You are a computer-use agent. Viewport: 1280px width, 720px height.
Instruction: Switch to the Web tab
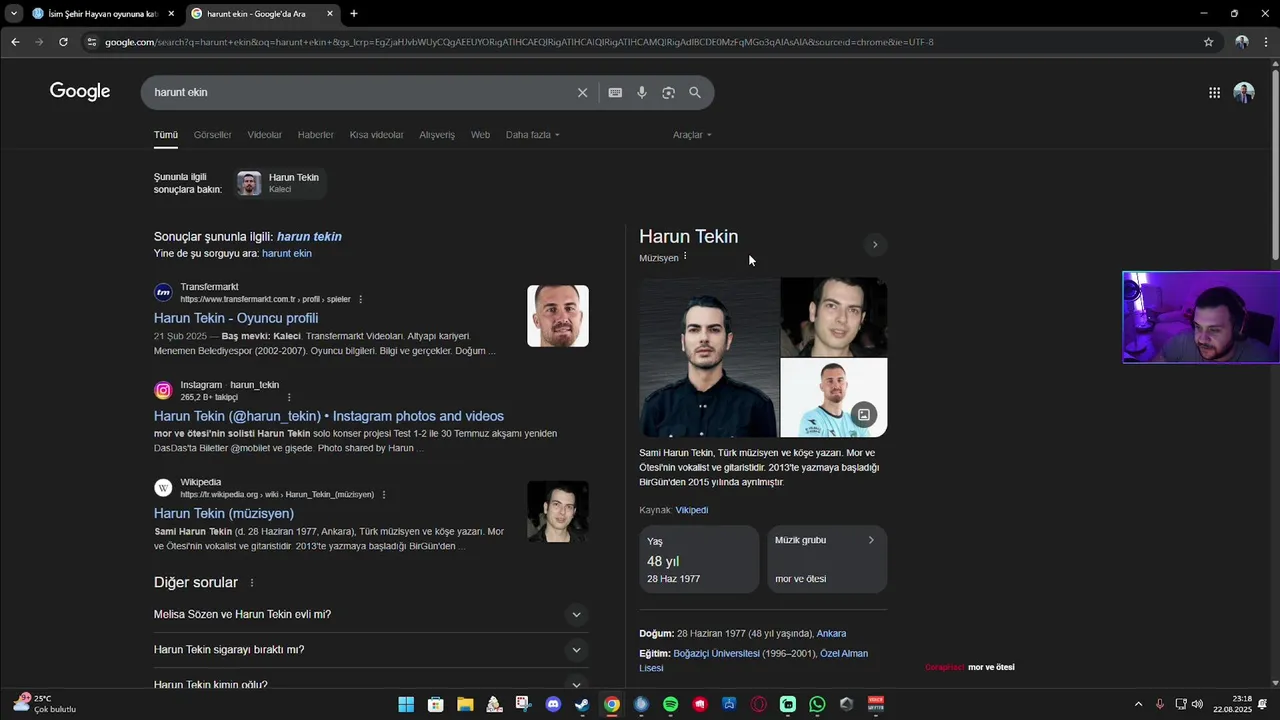click(480, 135)
